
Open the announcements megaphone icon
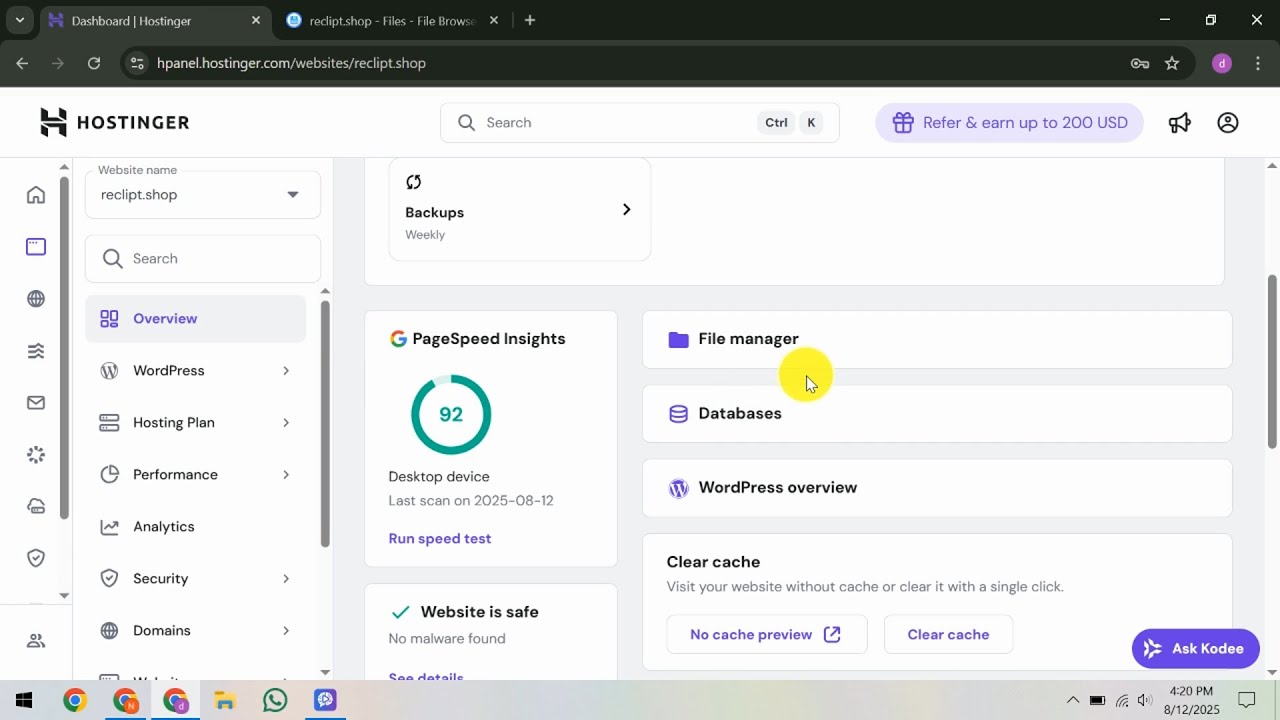1180,122
